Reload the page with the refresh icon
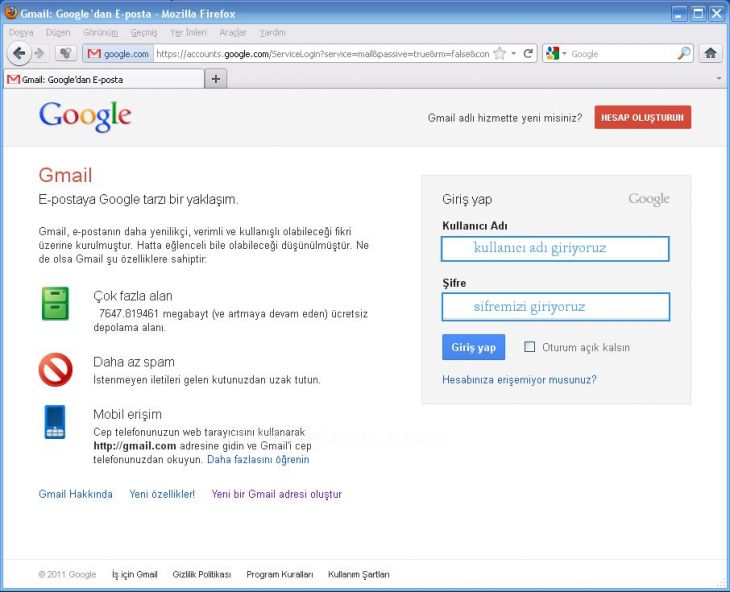 tap(527, 54)
